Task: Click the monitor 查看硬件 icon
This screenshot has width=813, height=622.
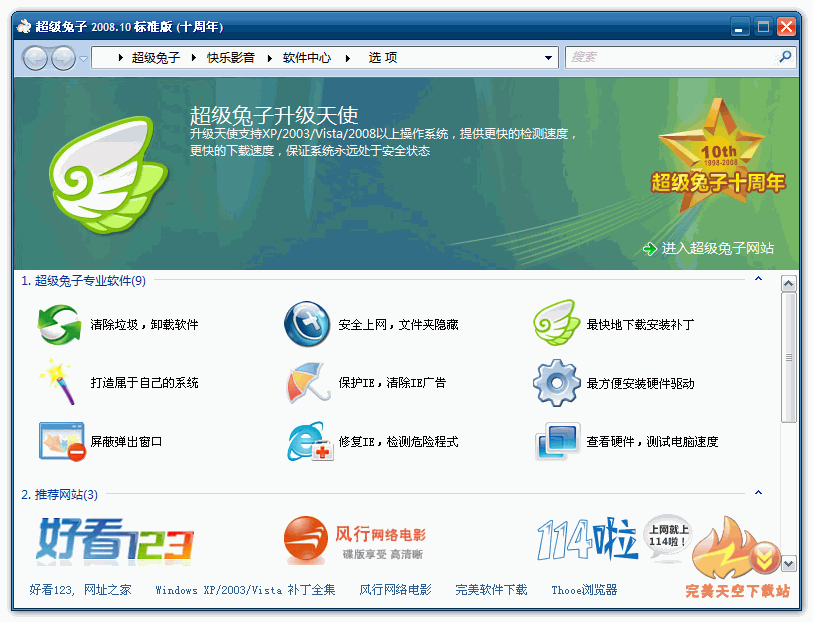Action: (x=555, y=441)
